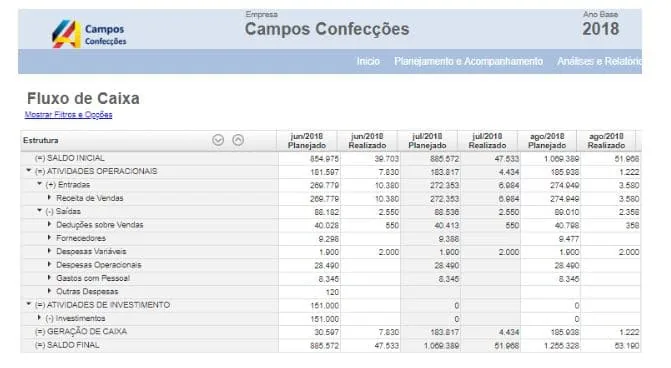Click Mostrar Filtros e Opções link
671x368 pixels.
(68, 115)
